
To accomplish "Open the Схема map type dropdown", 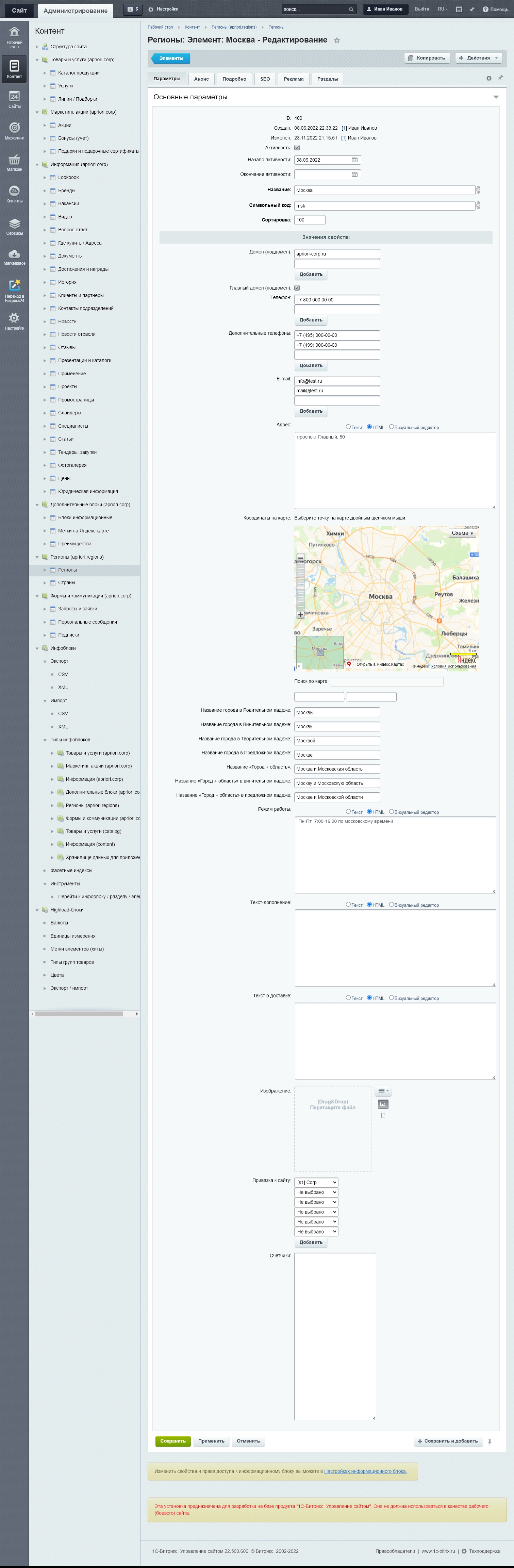I will [x=462, y=533].
